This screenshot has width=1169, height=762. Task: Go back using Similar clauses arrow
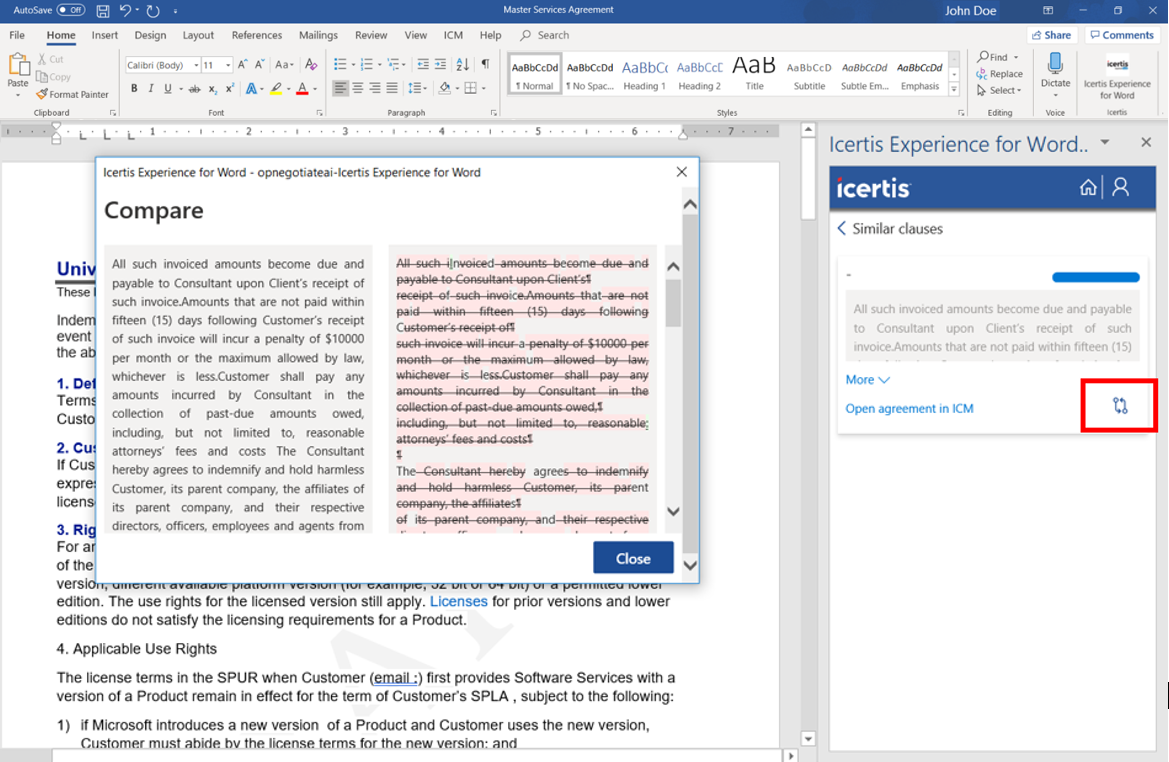[x=841, y=229]
